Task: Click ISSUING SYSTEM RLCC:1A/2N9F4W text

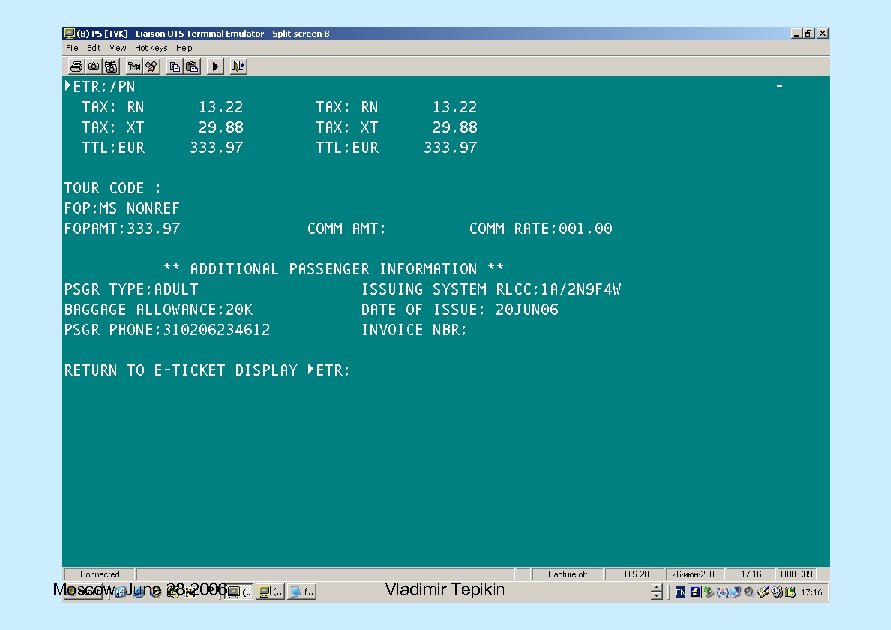Action: point(491,290)
